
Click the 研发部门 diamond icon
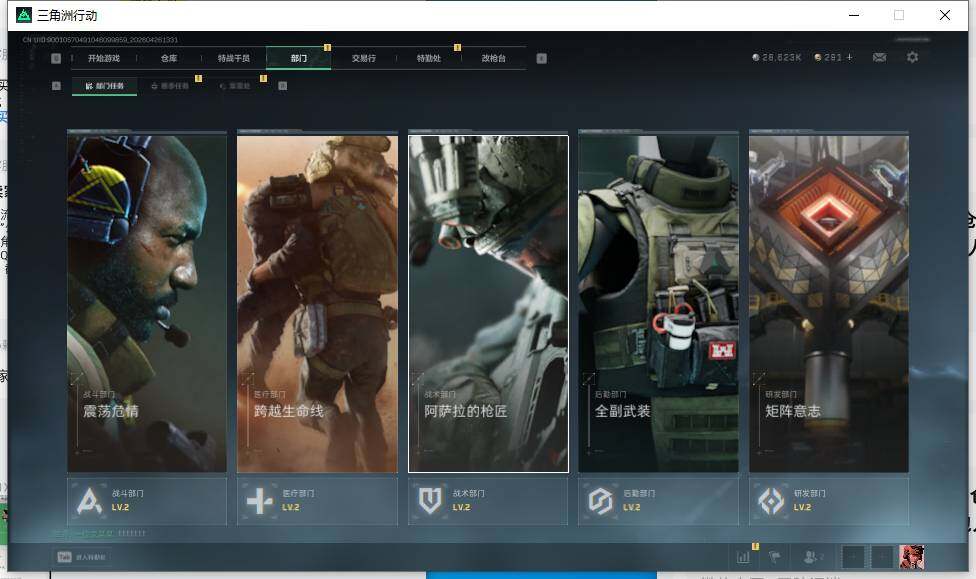pyautogui.click(x=771, y=501)
